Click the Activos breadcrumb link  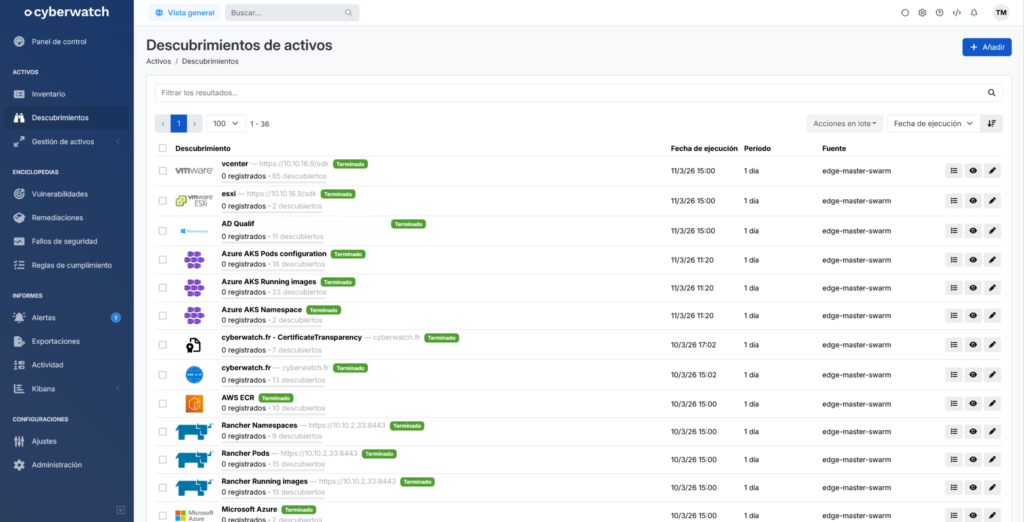pos(158,61)
